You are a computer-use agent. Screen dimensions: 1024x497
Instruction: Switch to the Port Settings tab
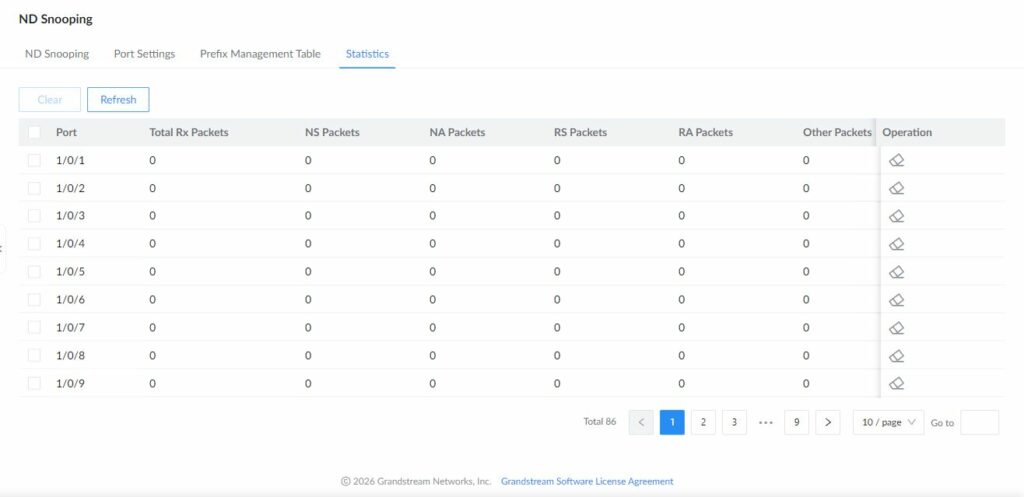(144, 54)
